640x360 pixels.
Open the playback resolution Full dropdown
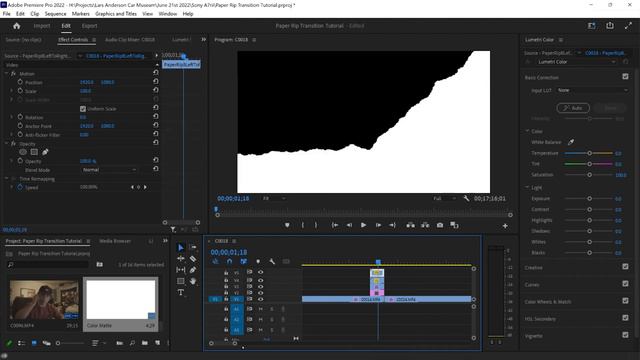point(444,198)
